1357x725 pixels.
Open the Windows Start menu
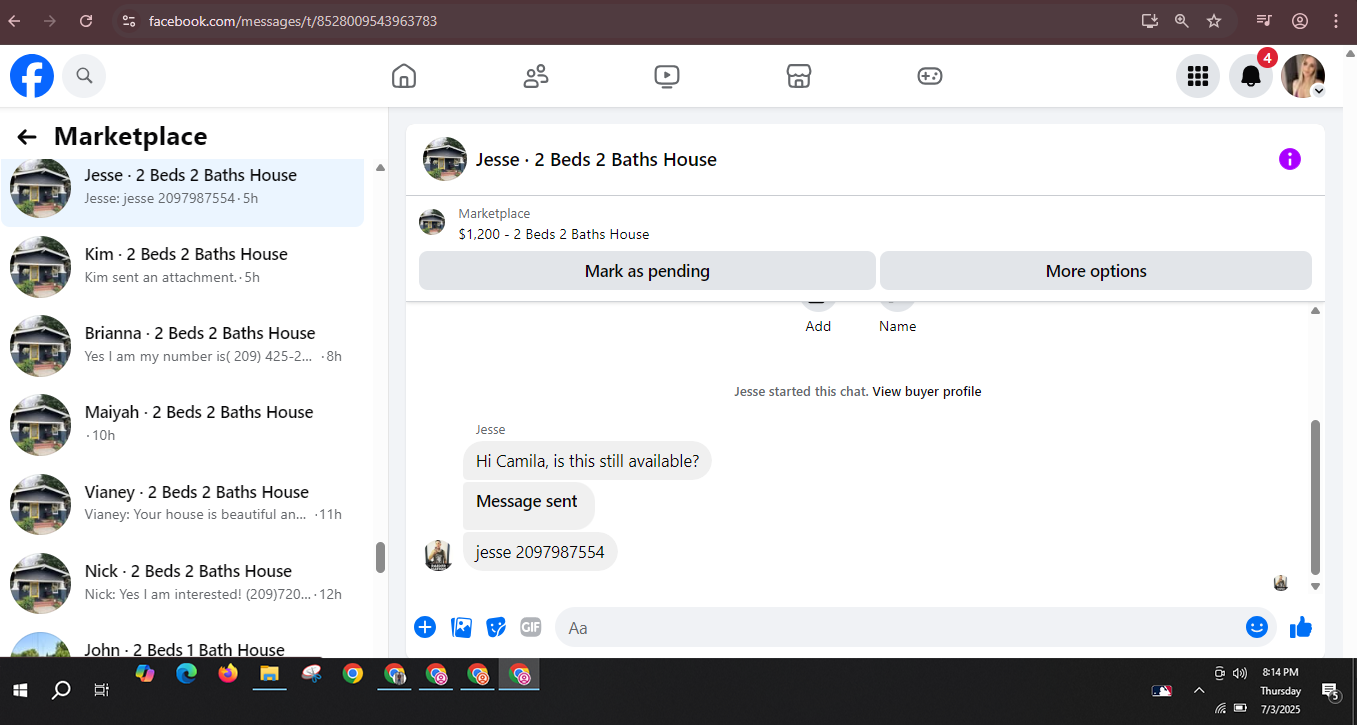[x=20, y=690]
